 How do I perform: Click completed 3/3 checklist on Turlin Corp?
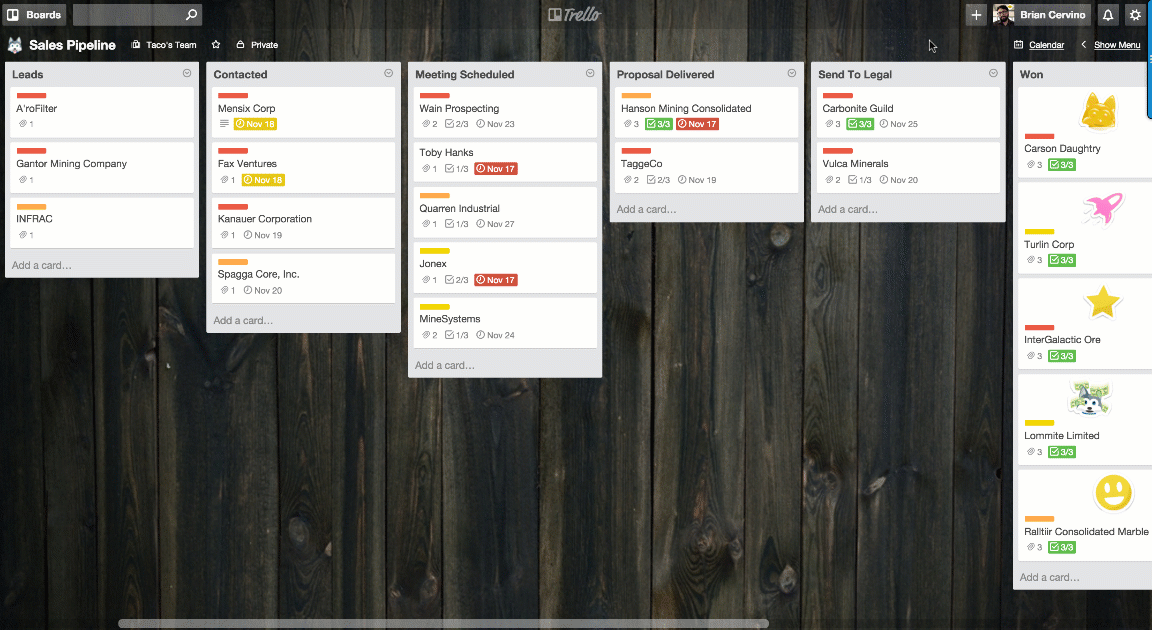click(x=1062, y=260)
